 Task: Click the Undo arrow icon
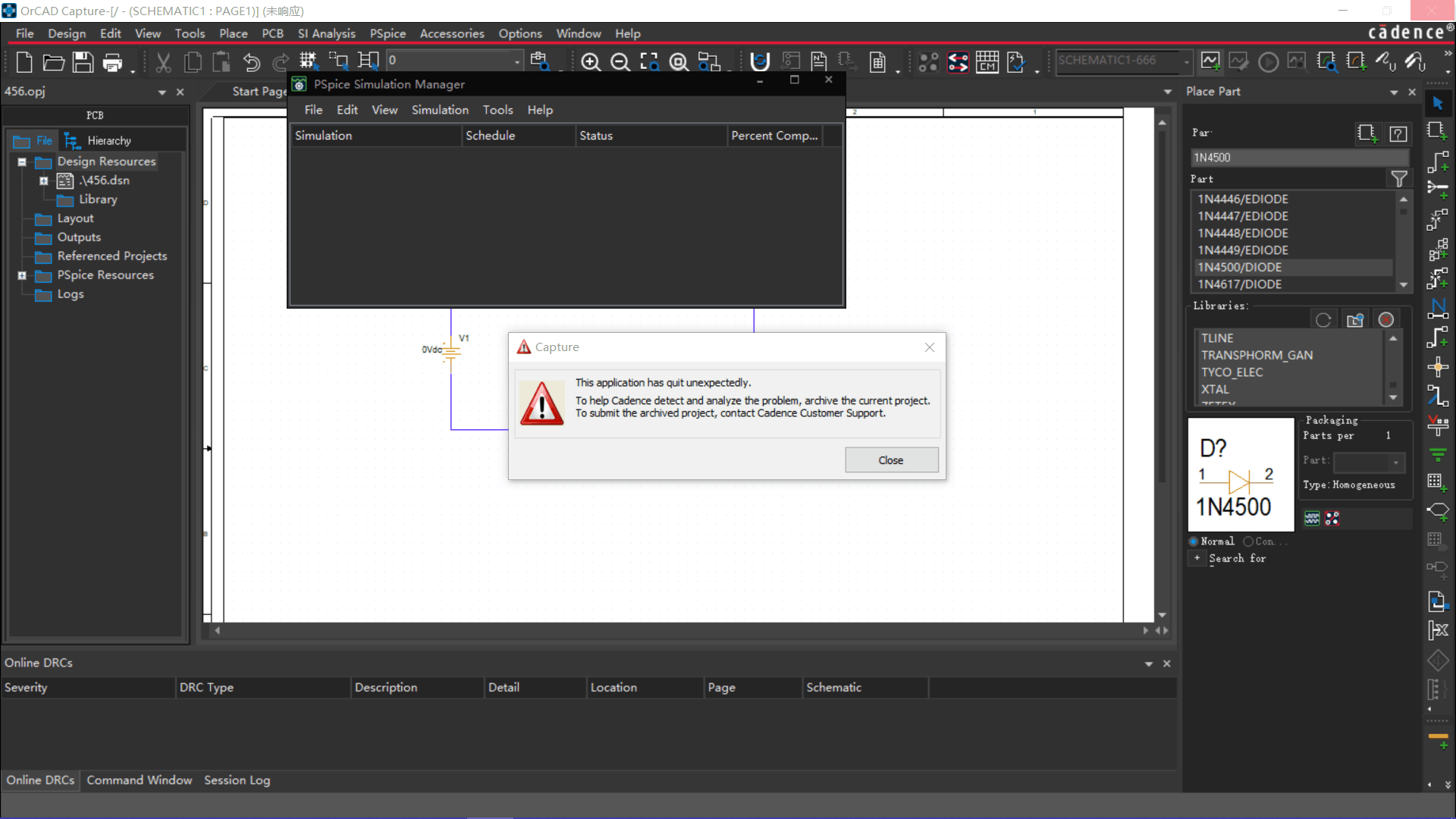tap(251, 62)
